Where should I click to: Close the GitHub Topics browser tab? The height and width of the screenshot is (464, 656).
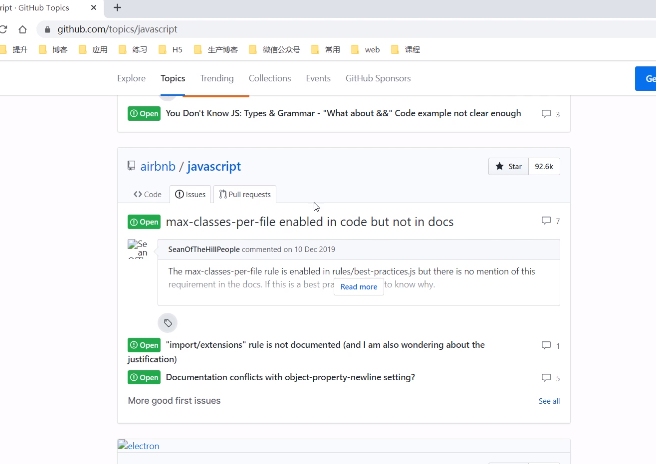(94, 8)
